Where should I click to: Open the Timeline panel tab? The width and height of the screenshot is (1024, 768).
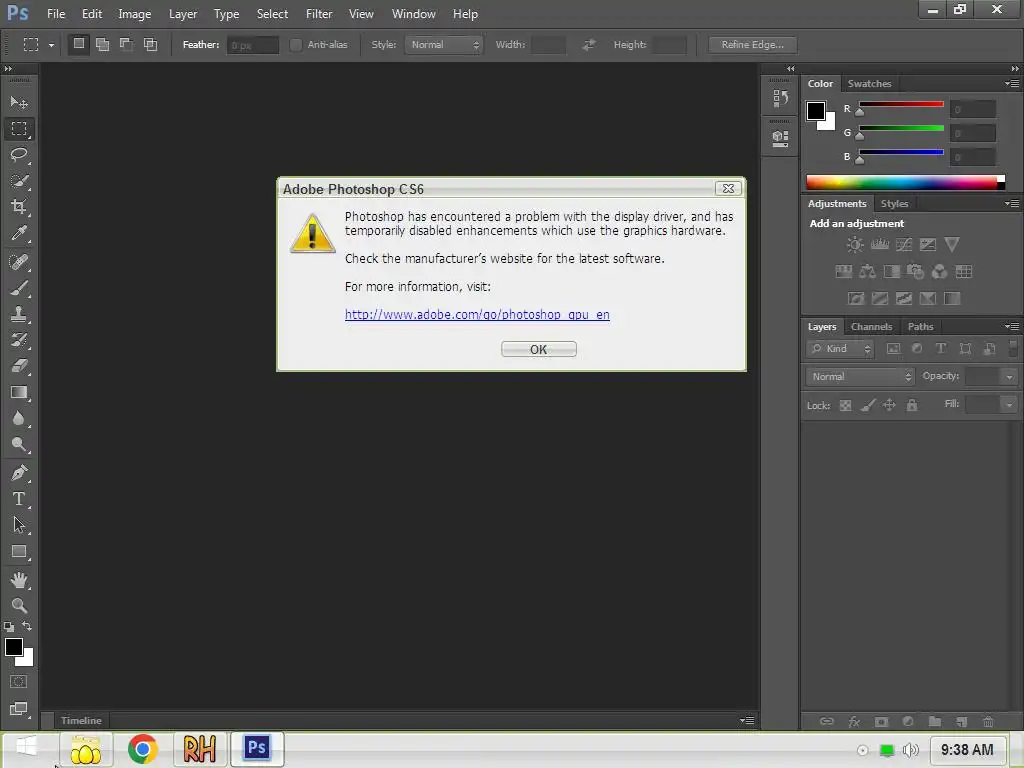click(81, 720)
